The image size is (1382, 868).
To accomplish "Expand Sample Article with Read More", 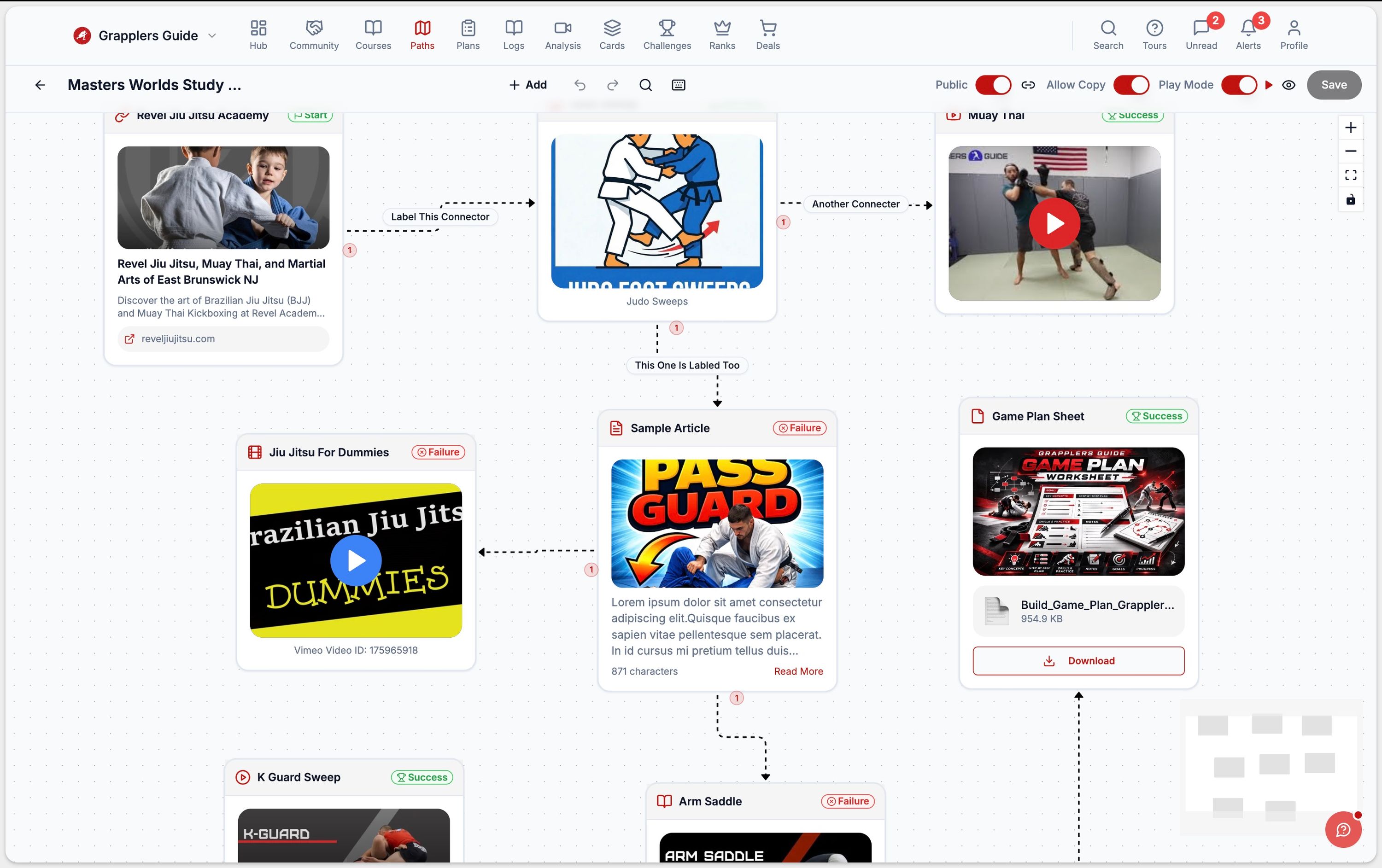I will coord(798,671).
